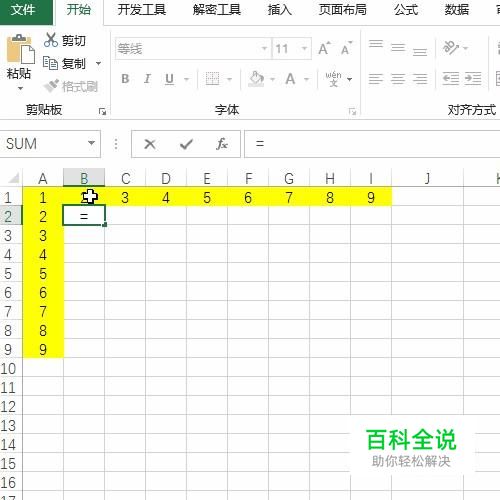The image size is (500, 500).
Task: Increase font size with larger A
Action: [325, 49]
